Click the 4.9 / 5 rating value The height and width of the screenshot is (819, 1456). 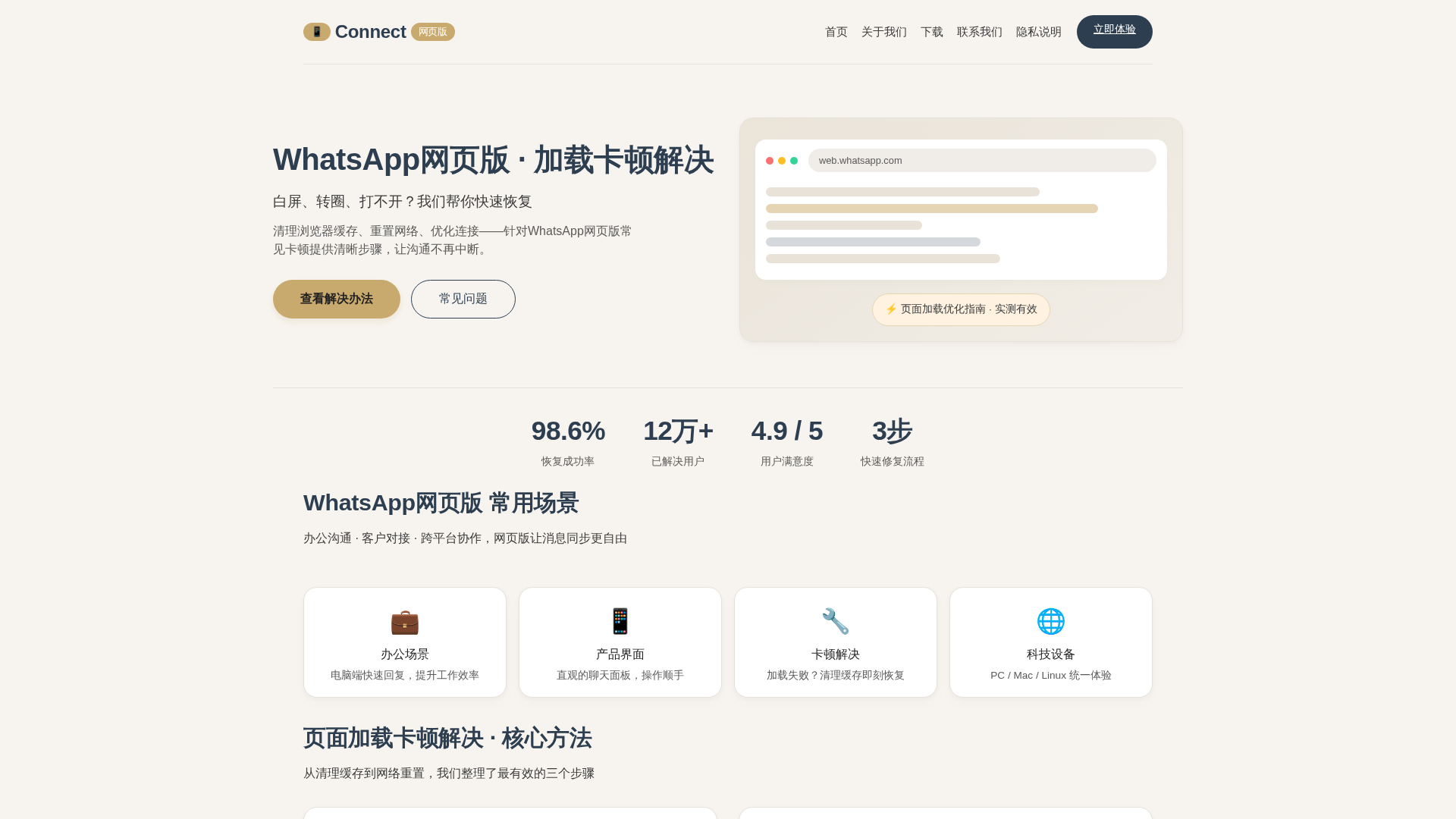click(x=787, y=431)
